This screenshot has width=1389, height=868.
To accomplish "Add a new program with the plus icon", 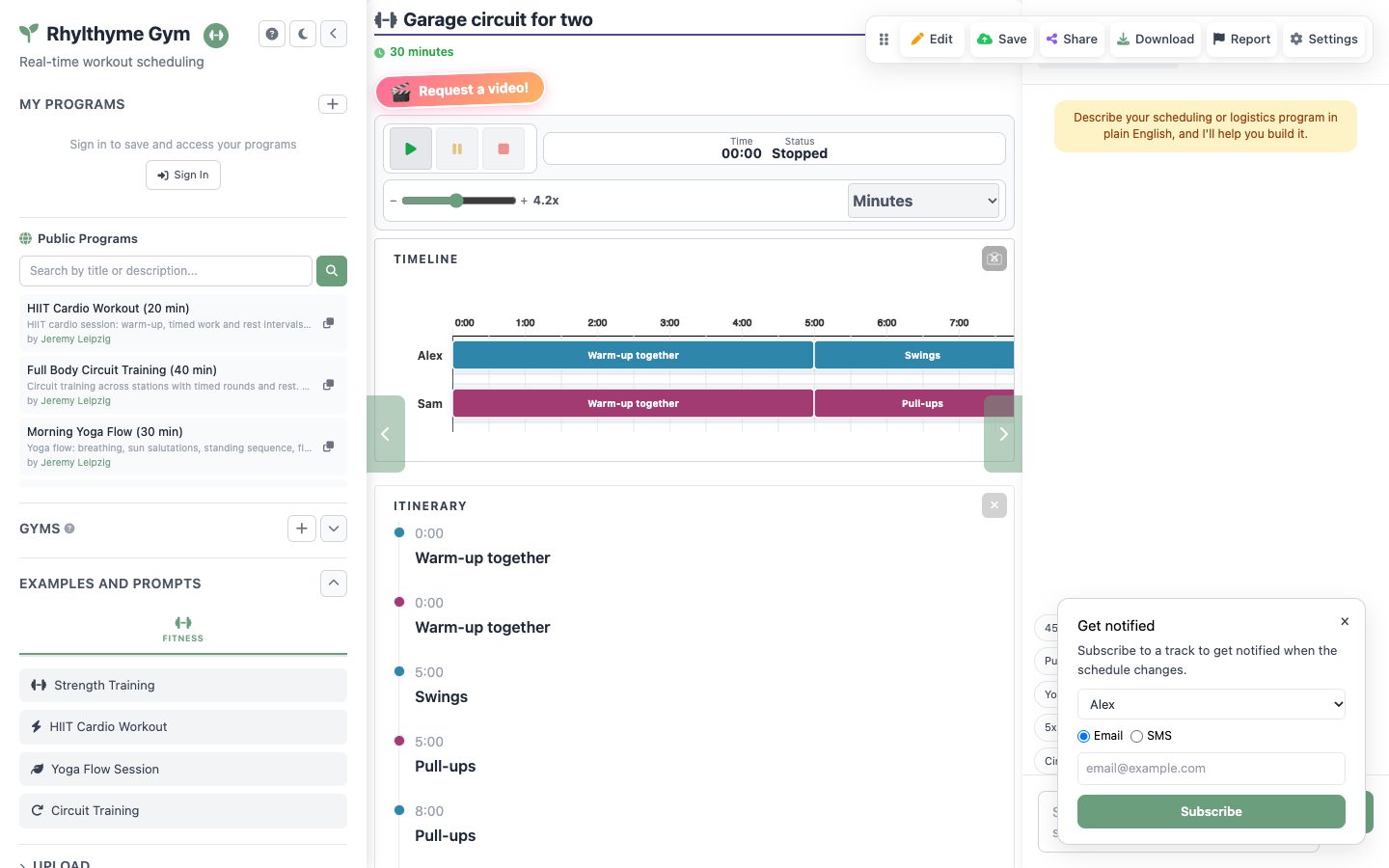I will tap(333, 104).
